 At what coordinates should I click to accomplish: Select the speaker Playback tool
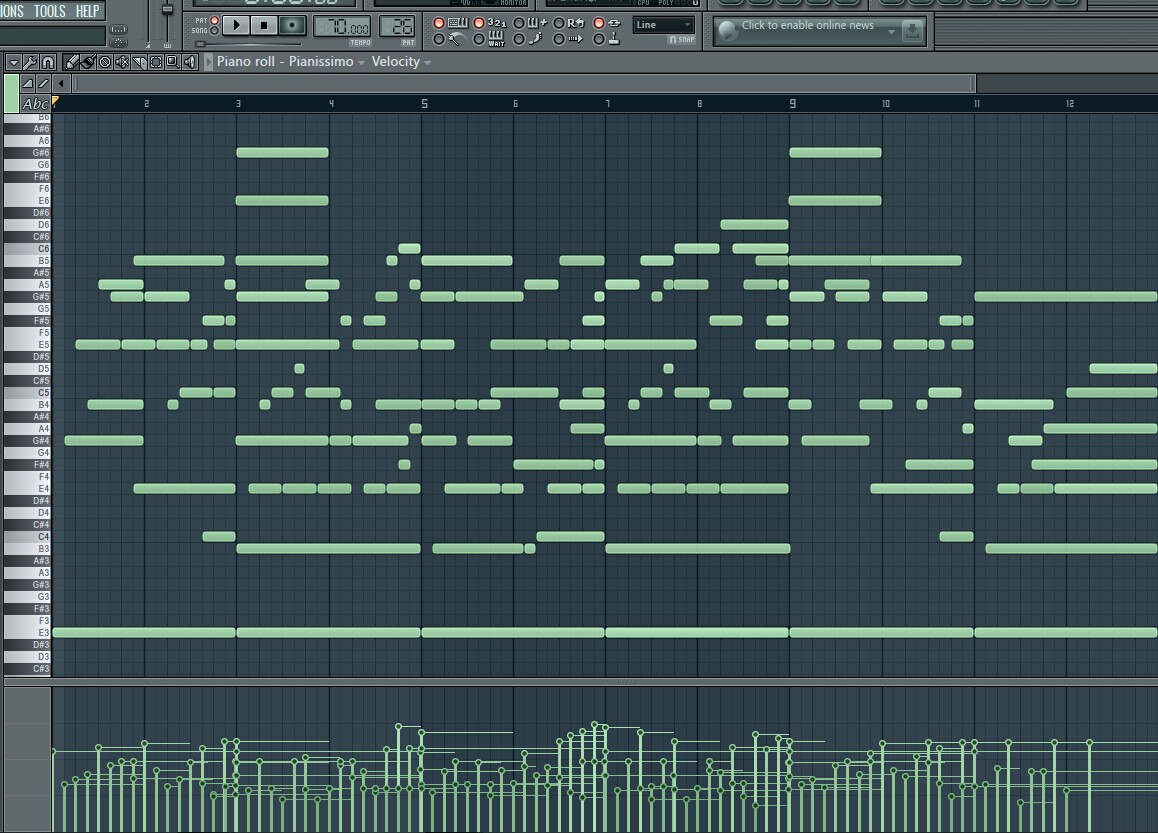(190, 62)
